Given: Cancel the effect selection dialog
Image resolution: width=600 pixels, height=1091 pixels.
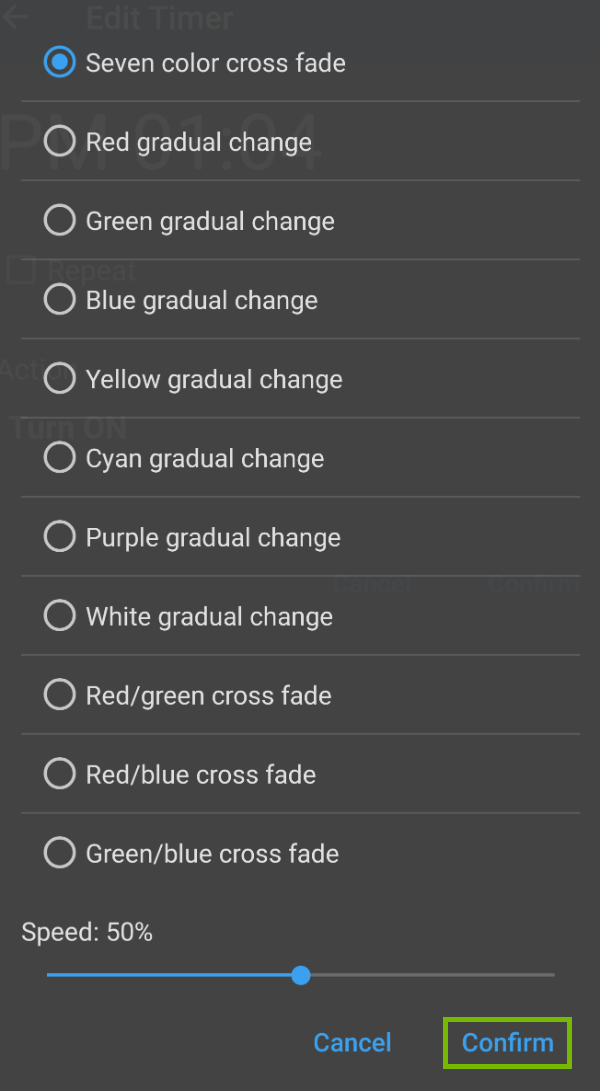Looking at the screenshot, I should [352, 1042].
